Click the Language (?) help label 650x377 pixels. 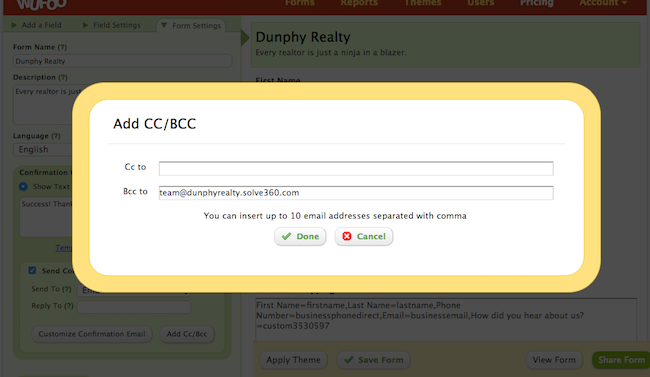pyautogui.click(x=36, y=136)
